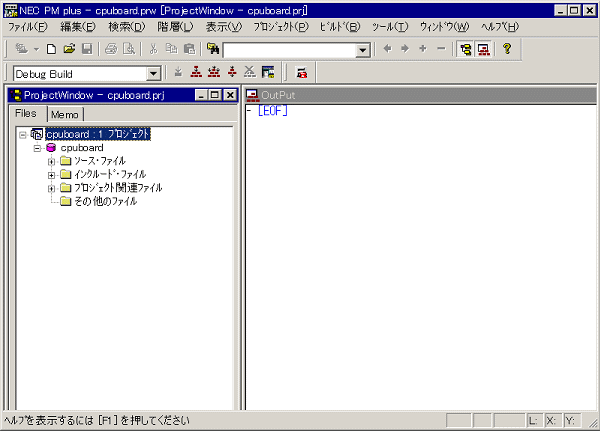Select the cpuboard : 1 プロジェクト tree item
Image resolution: width=600 pixels, height=431 pixels.
(98, 134)
